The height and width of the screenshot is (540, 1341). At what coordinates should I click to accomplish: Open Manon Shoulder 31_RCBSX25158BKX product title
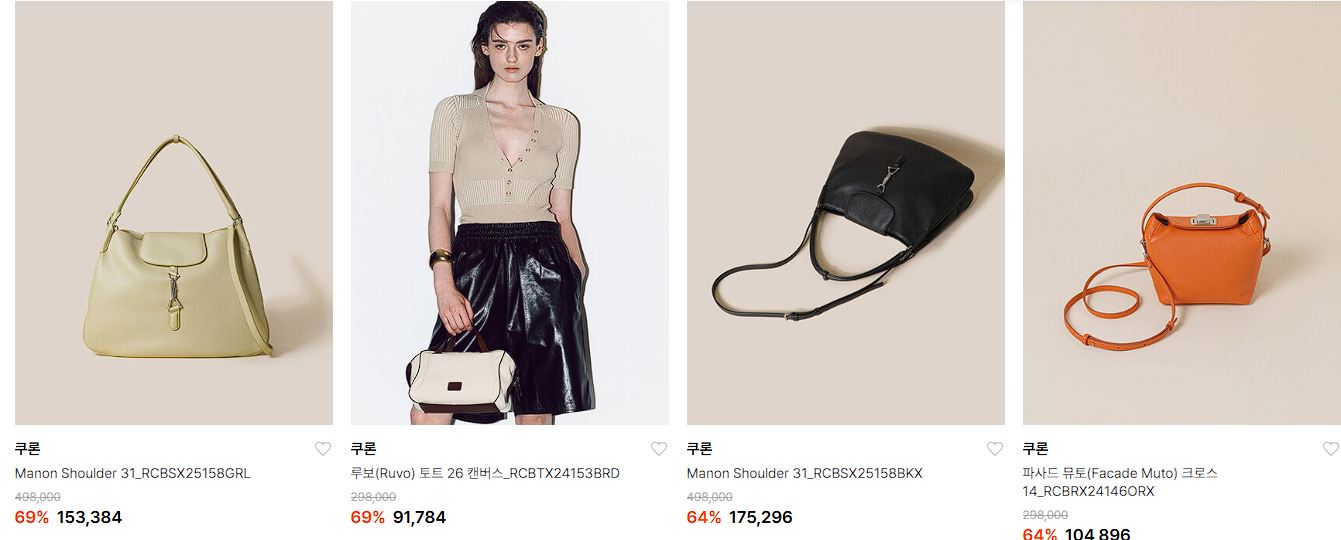[x=805, y=474]
